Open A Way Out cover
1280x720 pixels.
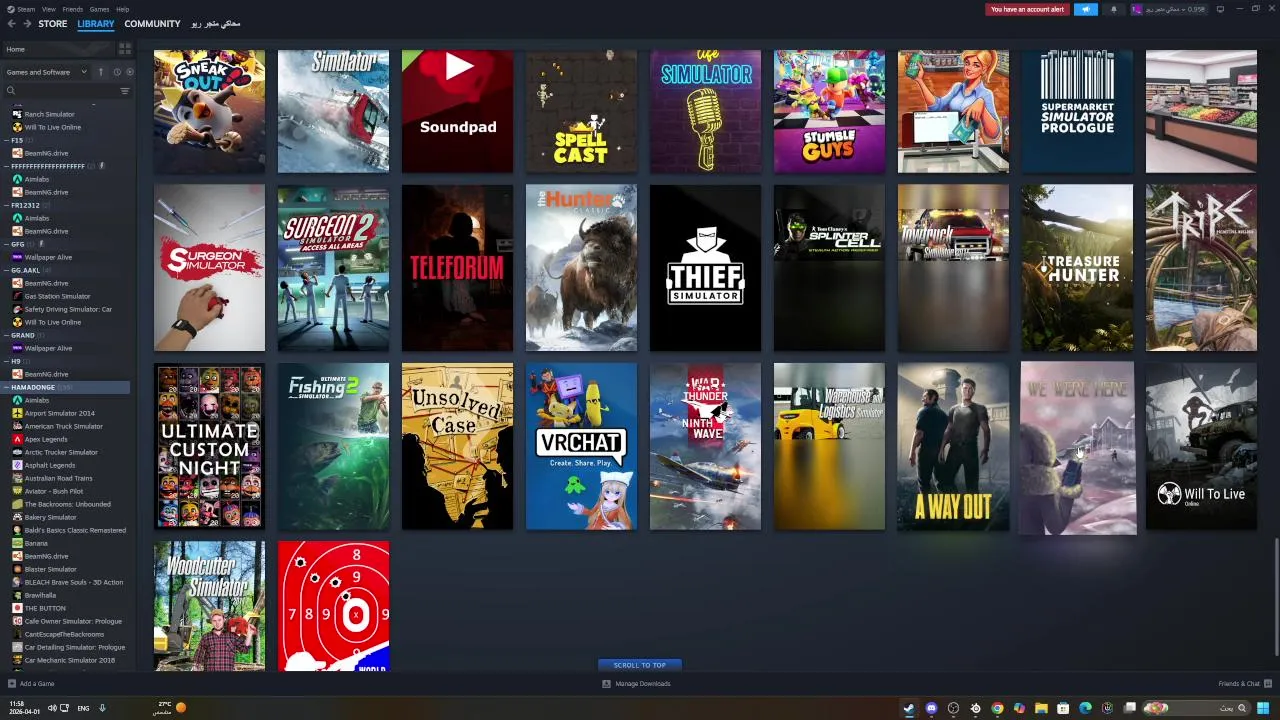953,446
